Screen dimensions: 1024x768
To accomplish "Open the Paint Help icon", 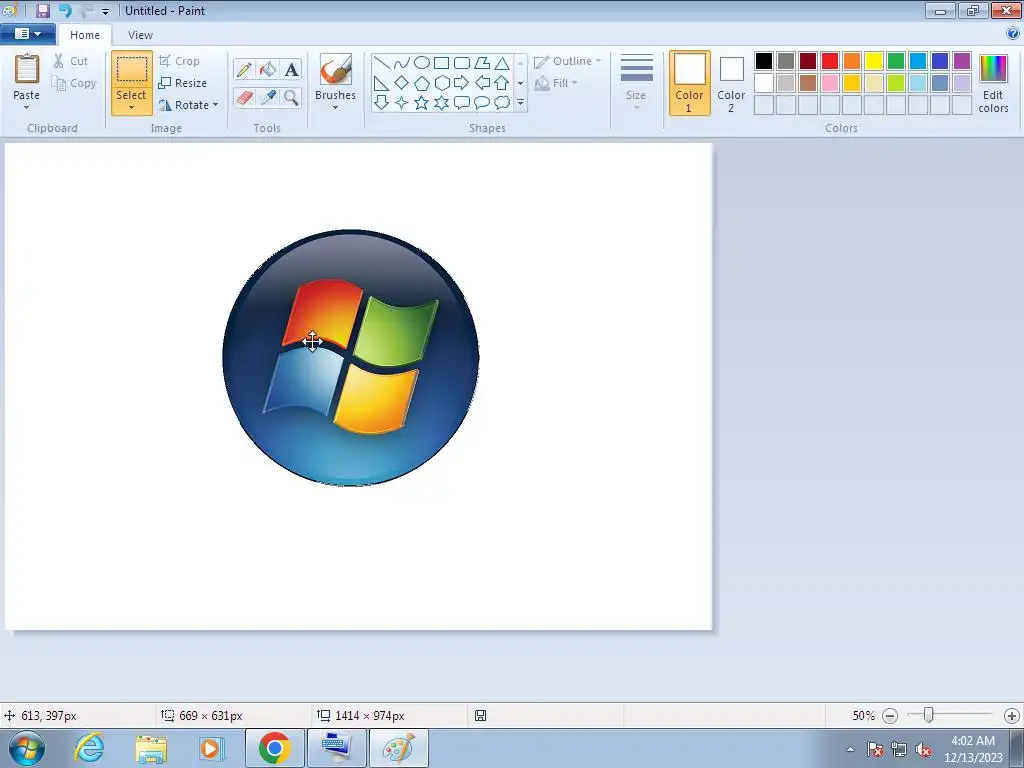I will click(1013, 34).
